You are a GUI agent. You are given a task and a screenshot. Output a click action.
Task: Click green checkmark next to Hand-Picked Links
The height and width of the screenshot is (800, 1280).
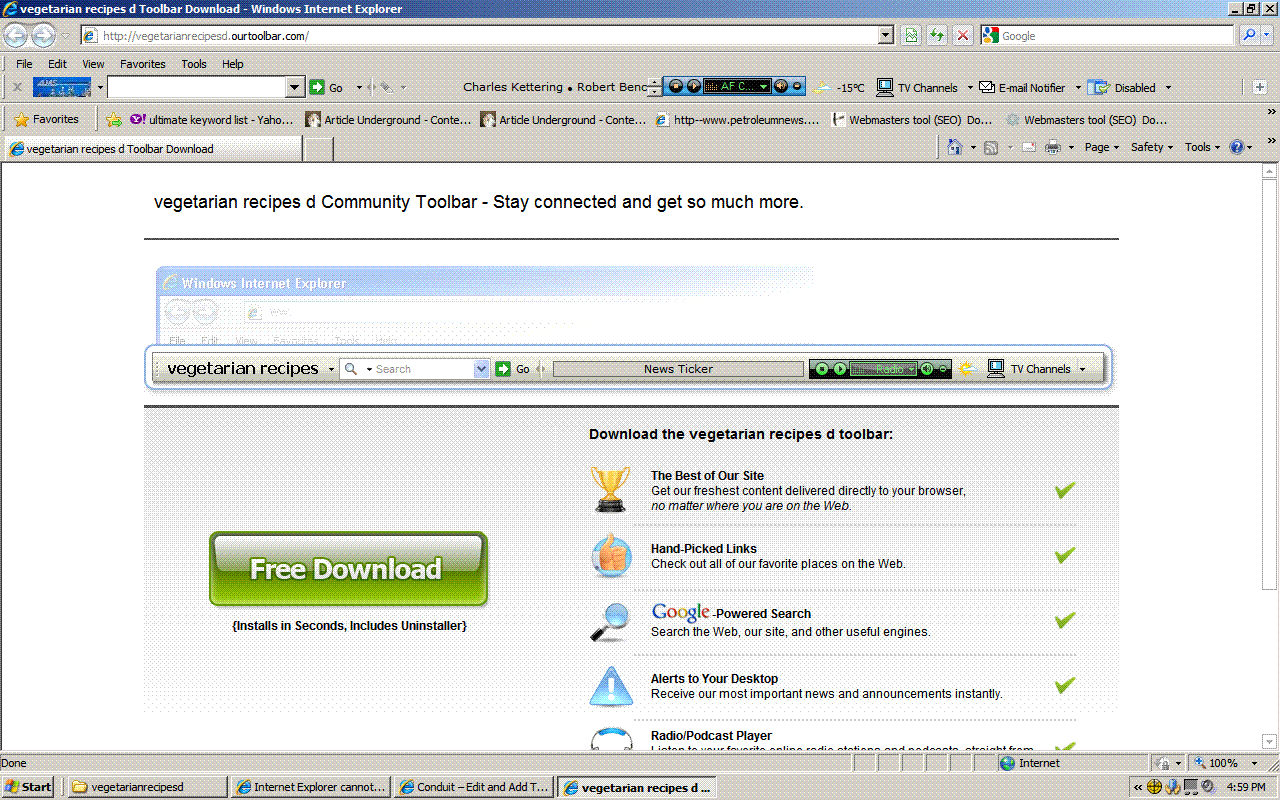click(x=1065, y=555)
